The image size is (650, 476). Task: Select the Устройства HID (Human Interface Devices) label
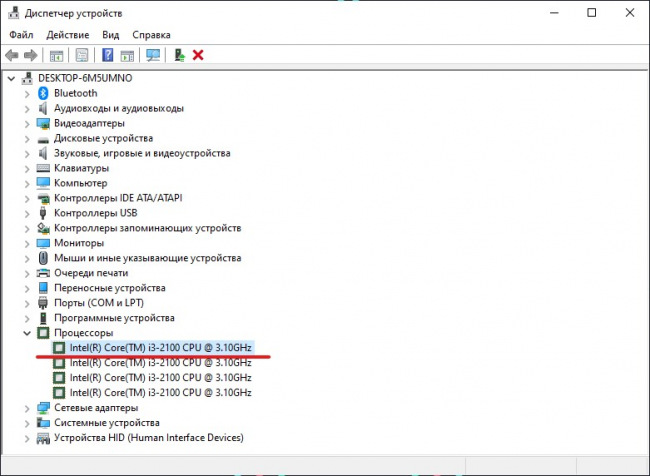(149, 437)
